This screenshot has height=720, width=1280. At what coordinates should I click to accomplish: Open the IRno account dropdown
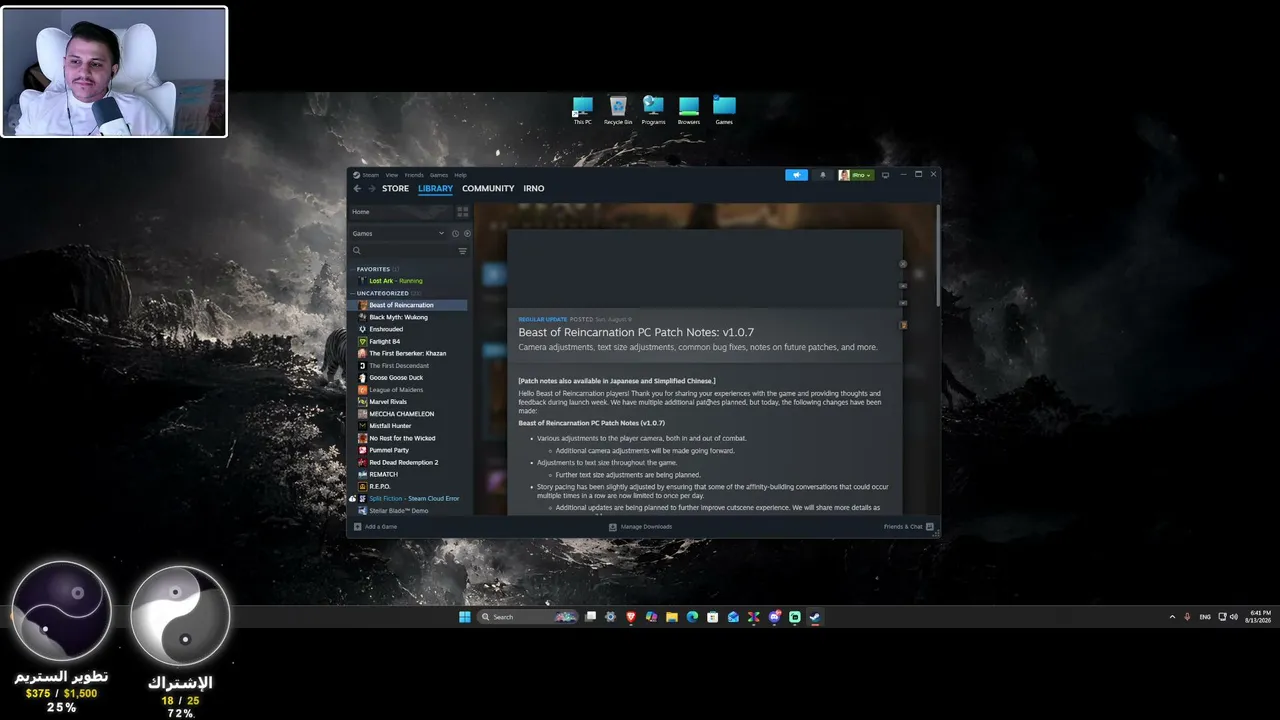[856, 175]
